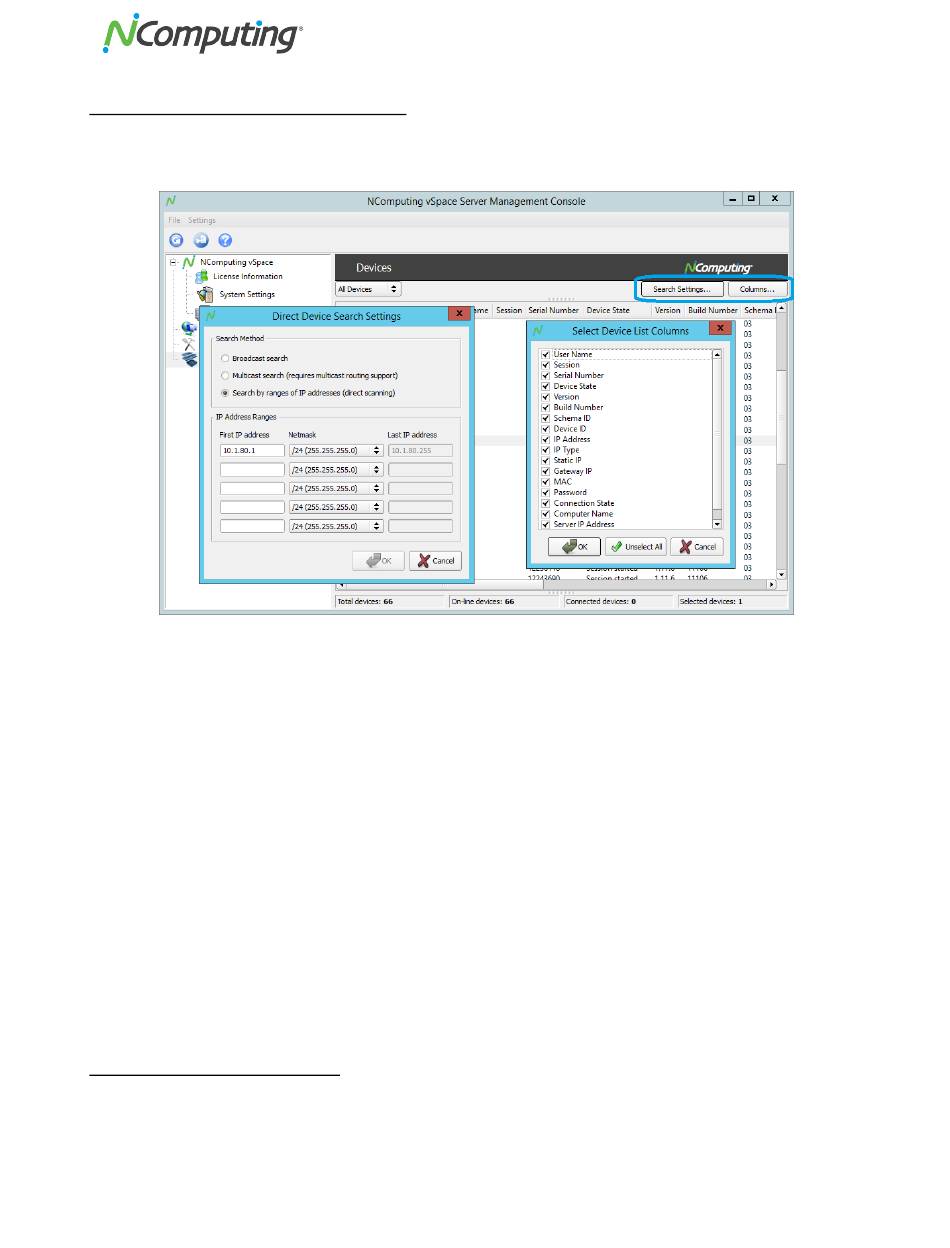Close the Direct Device Search Settings dialog
The width and height of the screenshot is (950, 1248).
pos(459,314)
